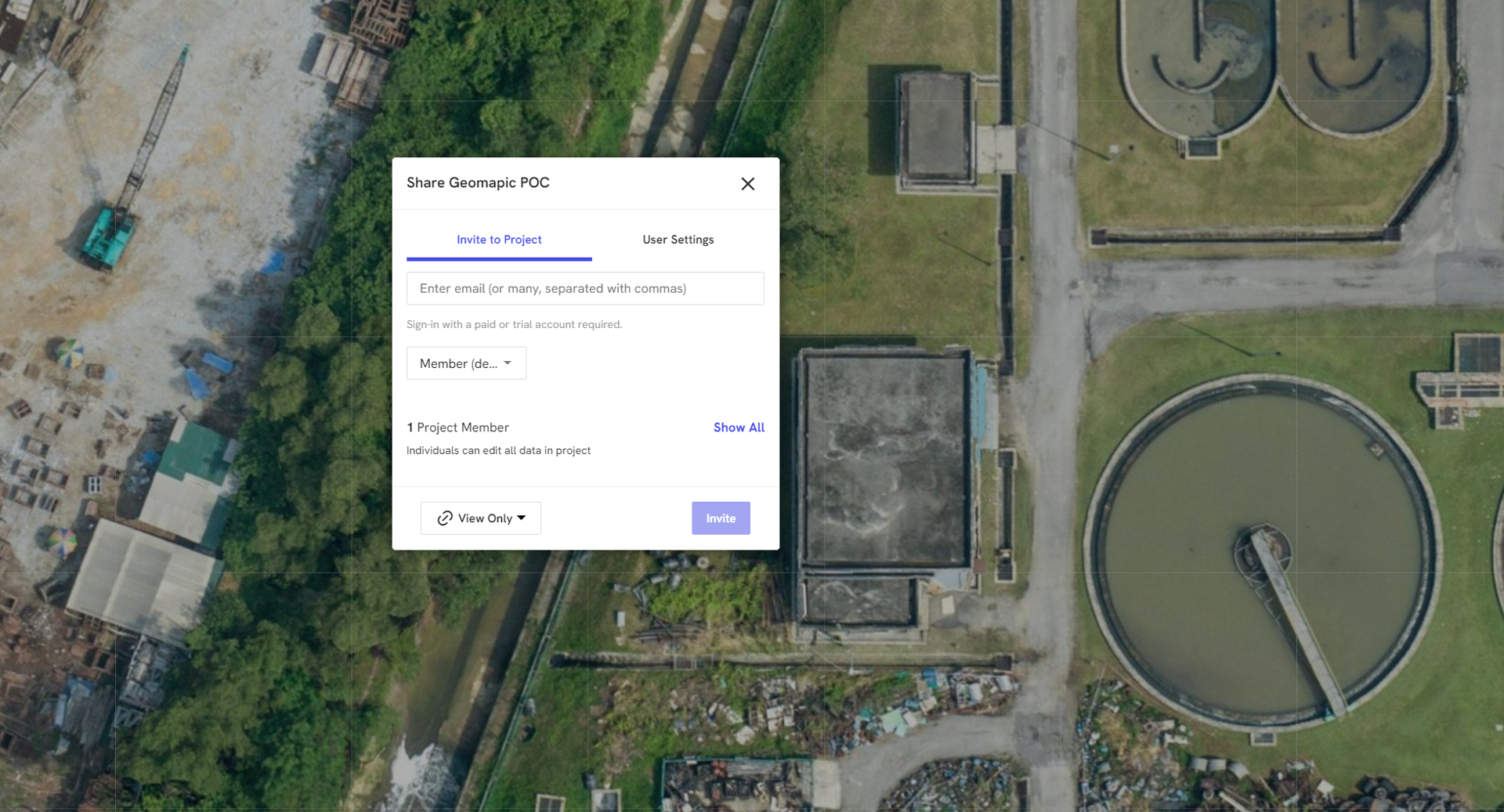Open the Member role dropdown
This screenshot has width=1504, height=812.
[x=466, y=363]
